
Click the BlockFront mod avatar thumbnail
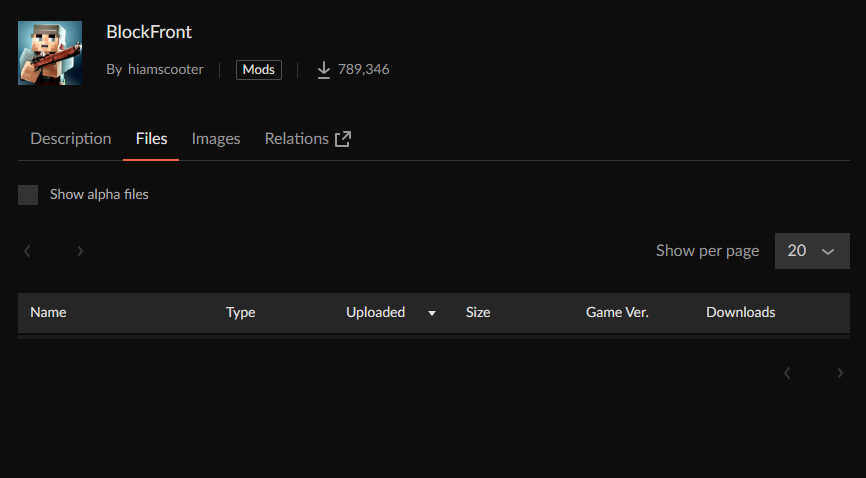click(50, 53)
